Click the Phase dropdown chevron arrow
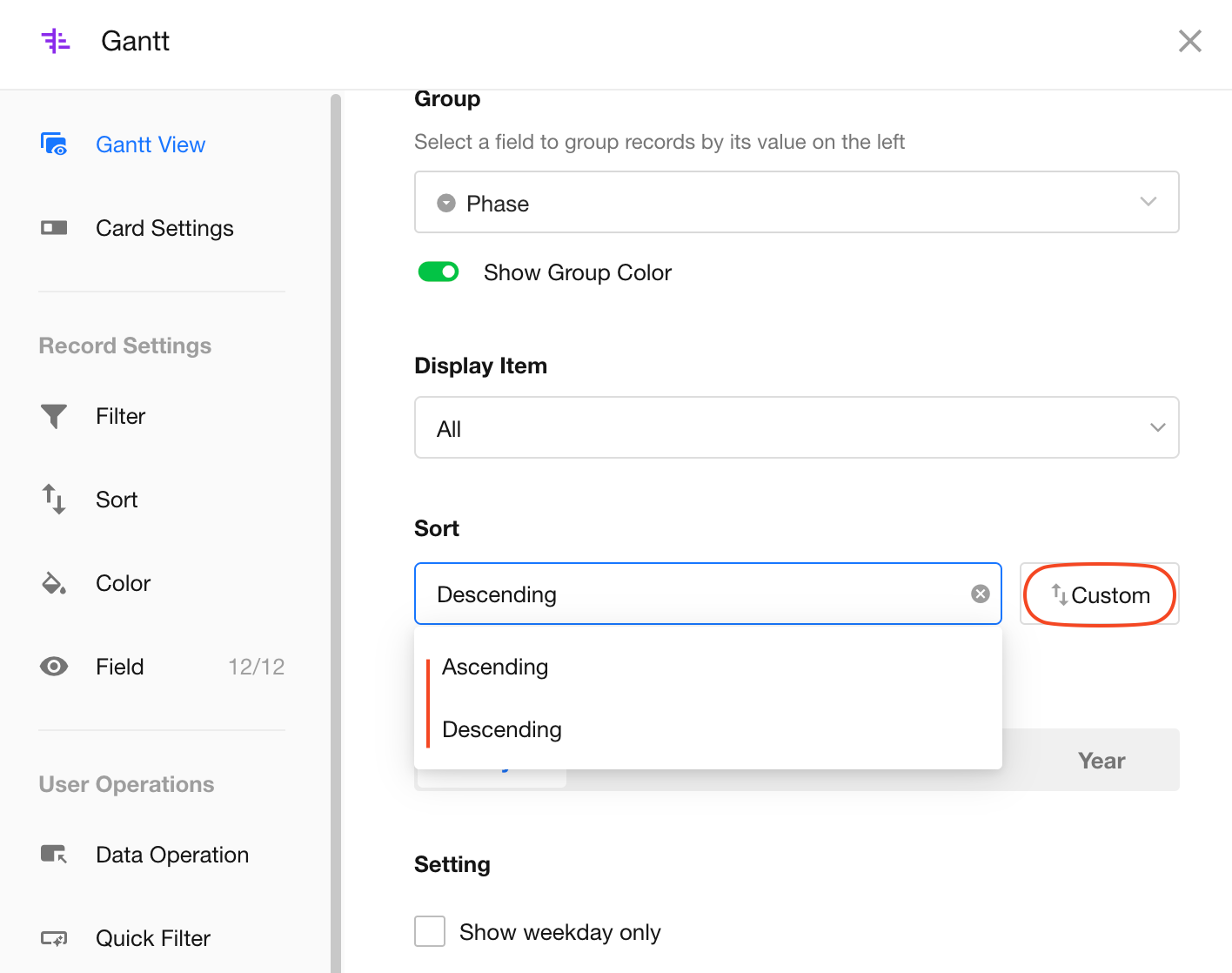This screenshot has width=1232, height=973. [1148, 202]
